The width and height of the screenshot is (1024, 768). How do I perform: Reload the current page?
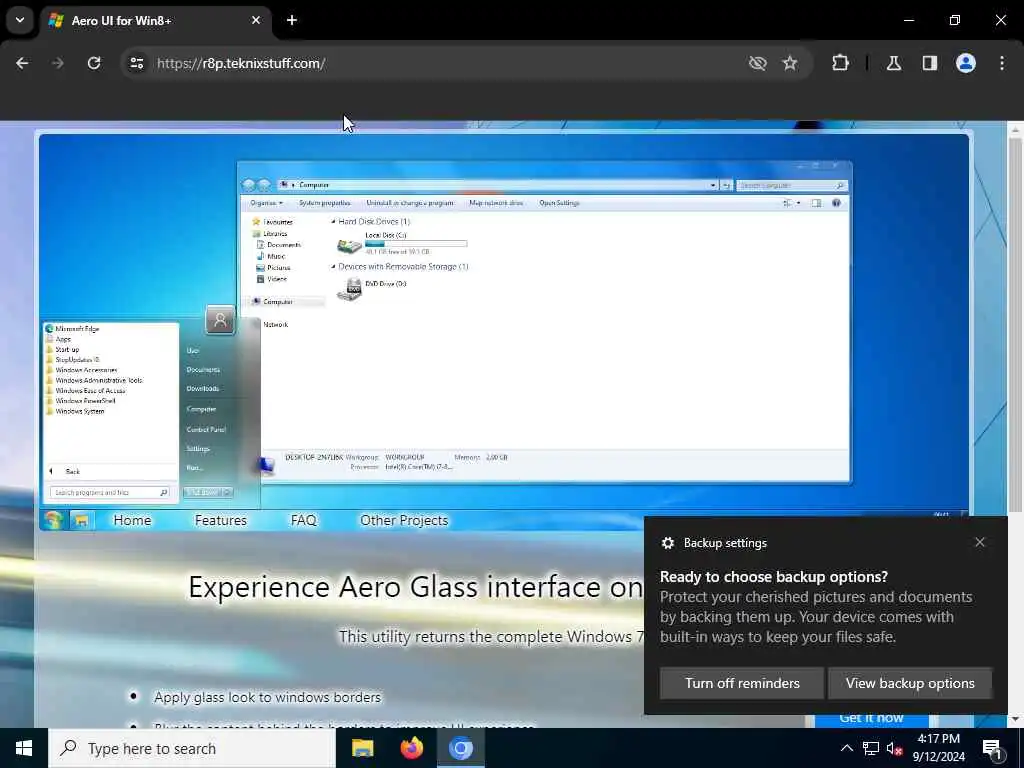click(x=94, y=63)
